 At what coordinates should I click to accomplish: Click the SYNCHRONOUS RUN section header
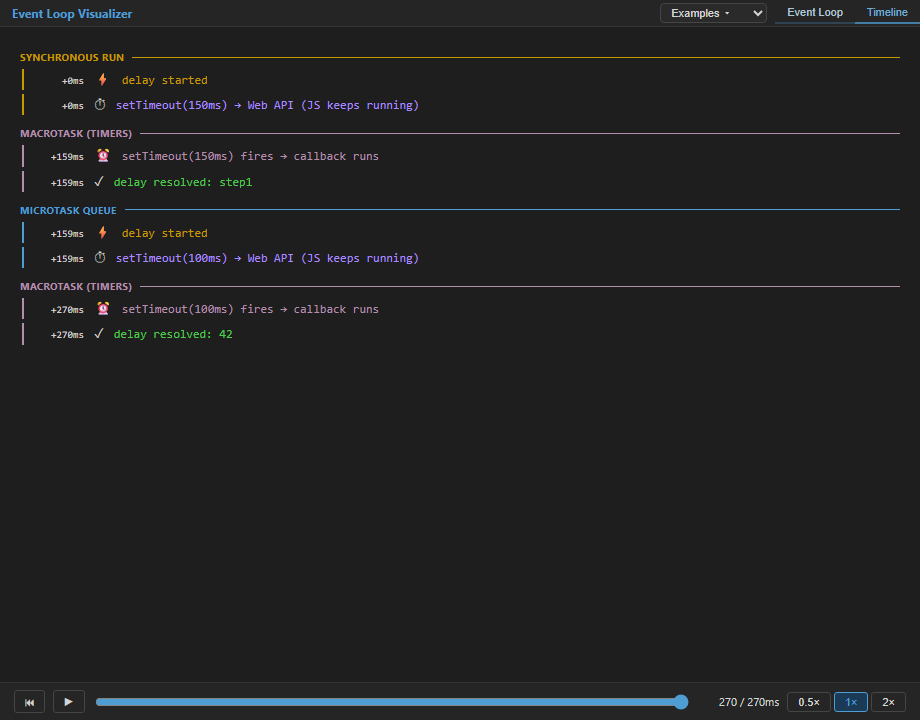click(x=72, y=58)
